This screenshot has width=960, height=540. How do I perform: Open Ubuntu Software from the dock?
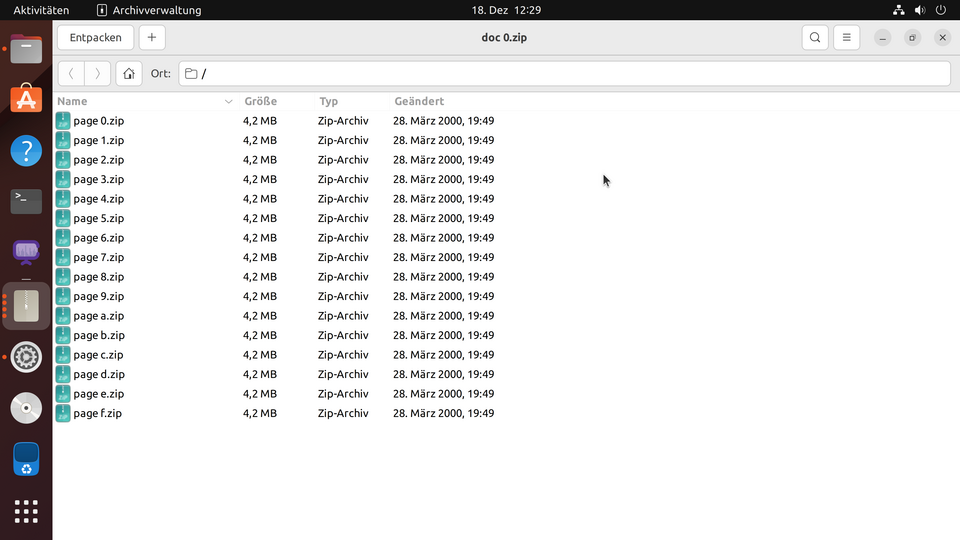pos(26,99)
